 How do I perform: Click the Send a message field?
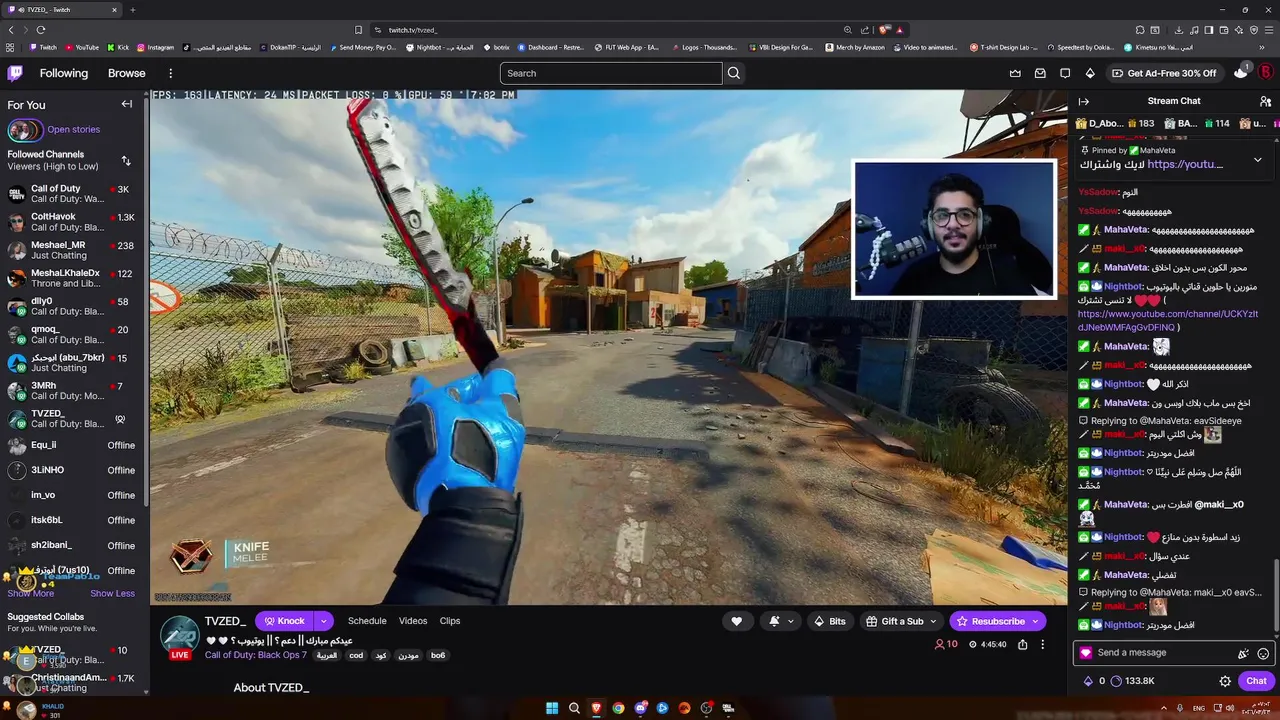pos(1164,653)
